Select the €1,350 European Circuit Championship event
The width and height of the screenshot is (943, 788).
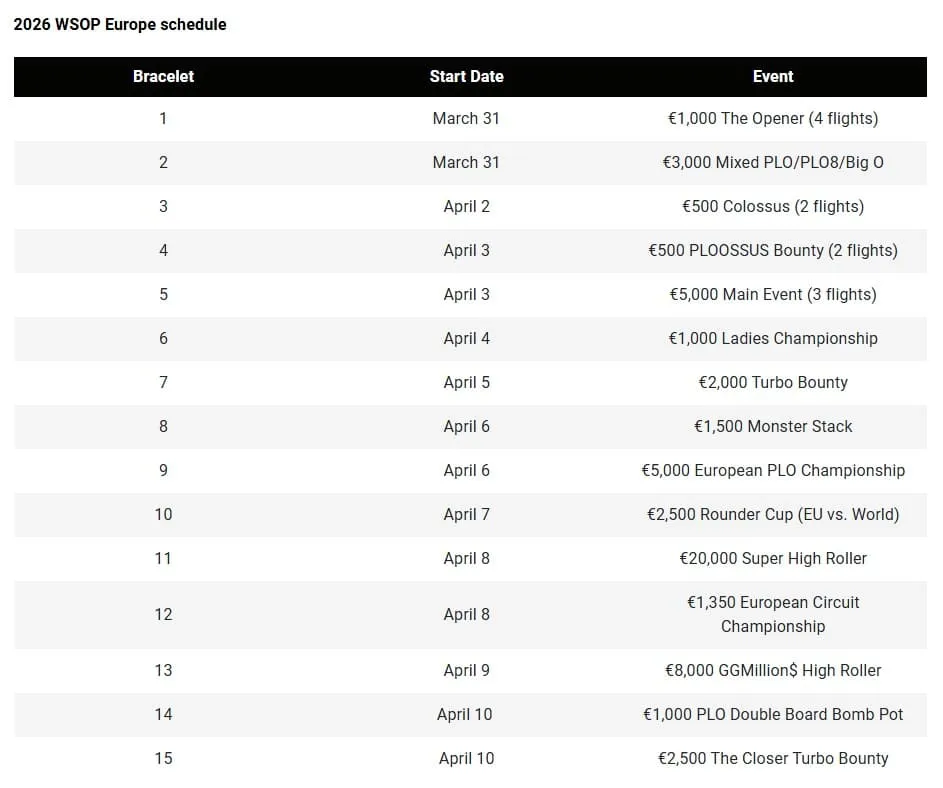pos(772,614)
